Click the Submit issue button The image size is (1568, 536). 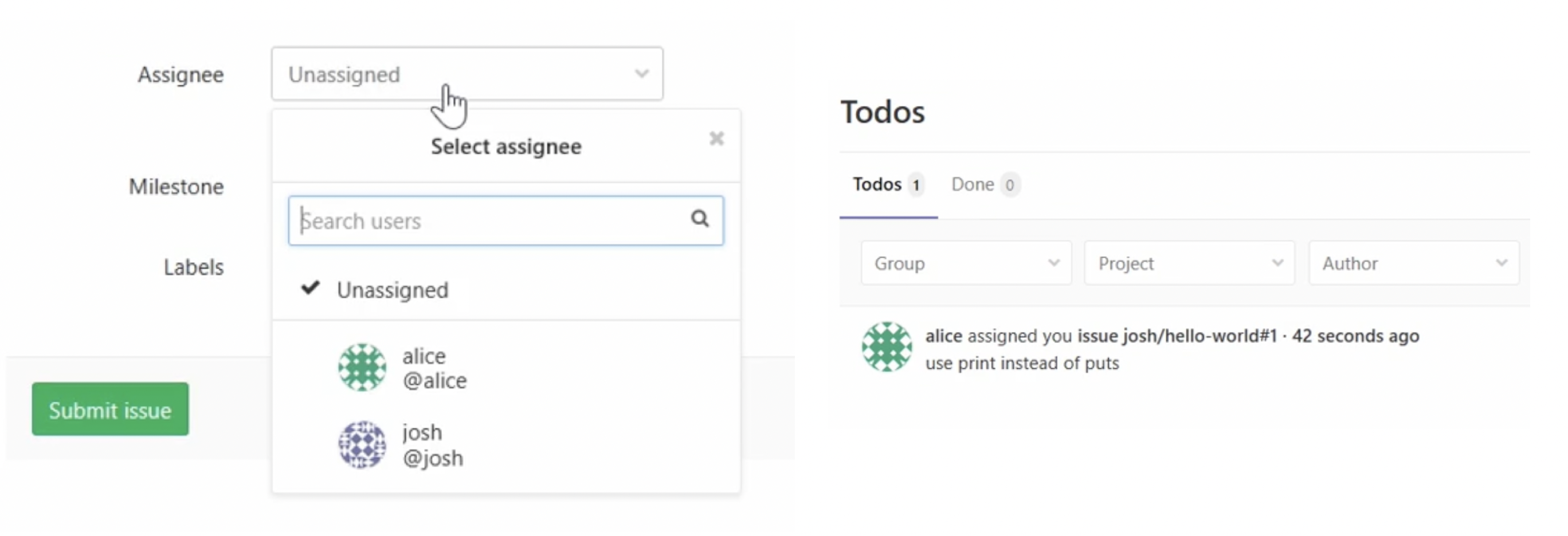tap(109, 409)
